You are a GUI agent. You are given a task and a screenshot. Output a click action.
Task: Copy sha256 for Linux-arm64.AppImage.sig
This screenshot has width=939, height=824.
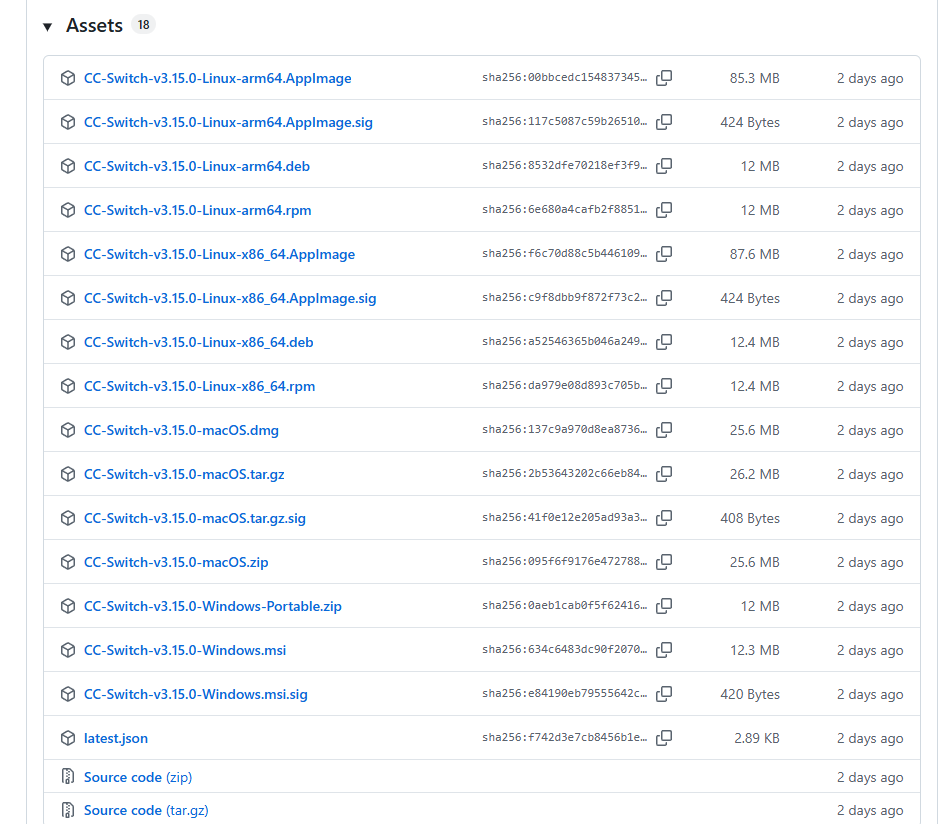pos(664,122)
